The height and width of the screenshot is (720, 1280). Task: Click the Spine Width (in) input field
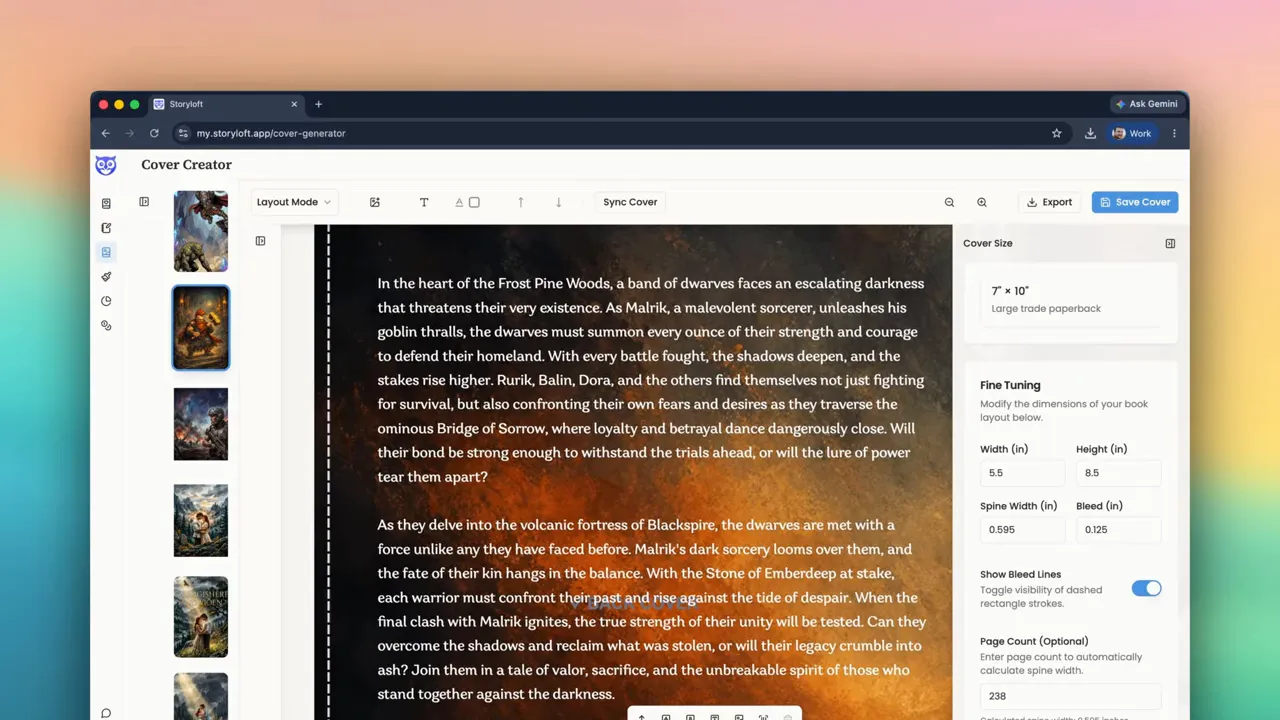coord(1022,530)
